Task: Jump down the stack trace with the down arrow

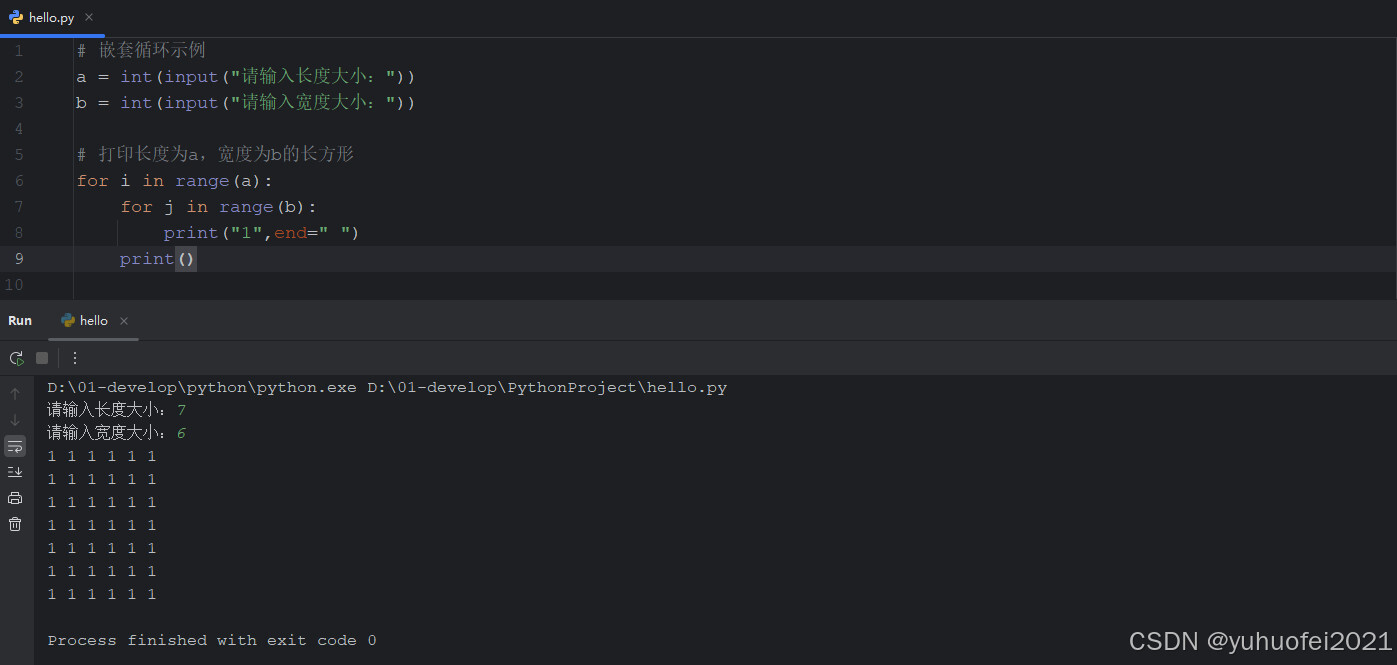Action: pos(15,420)
